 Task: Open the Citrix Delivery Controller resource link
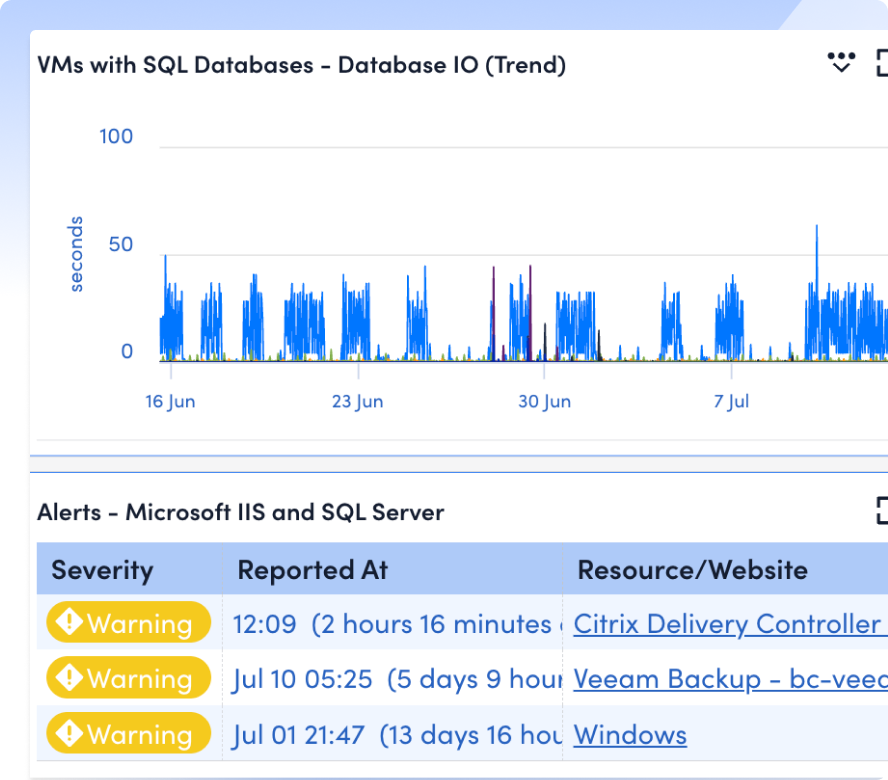click(x=731, y=624)
